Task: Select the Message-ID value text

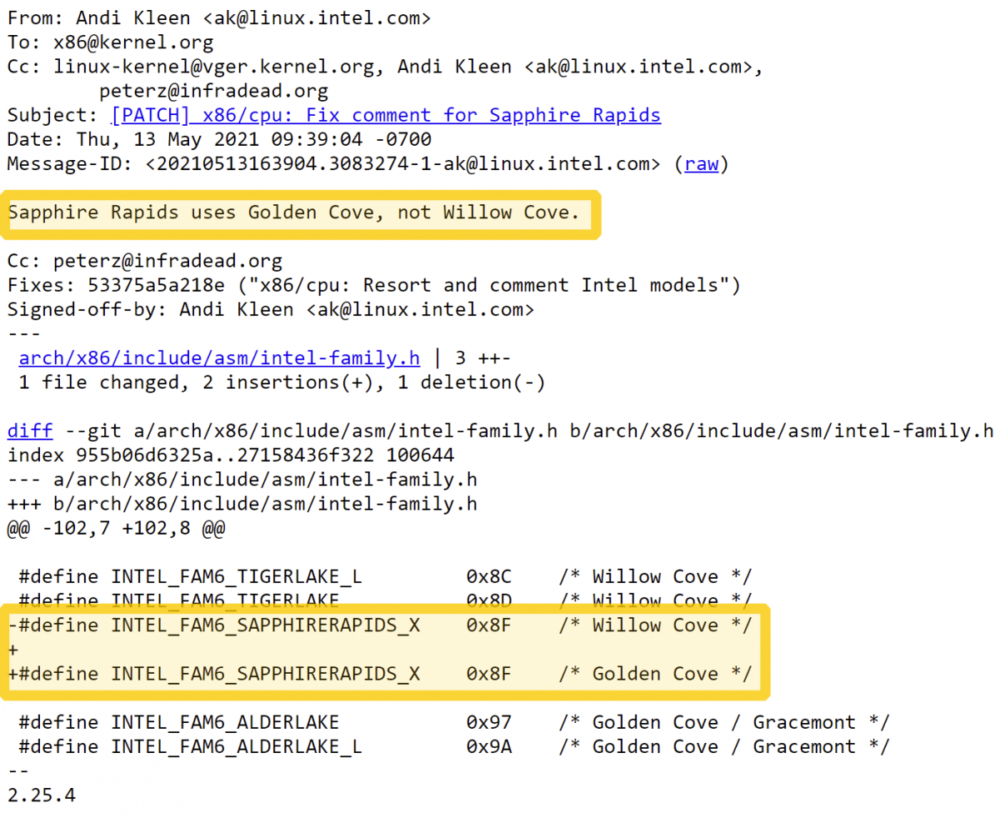Action: coord(402,164)
